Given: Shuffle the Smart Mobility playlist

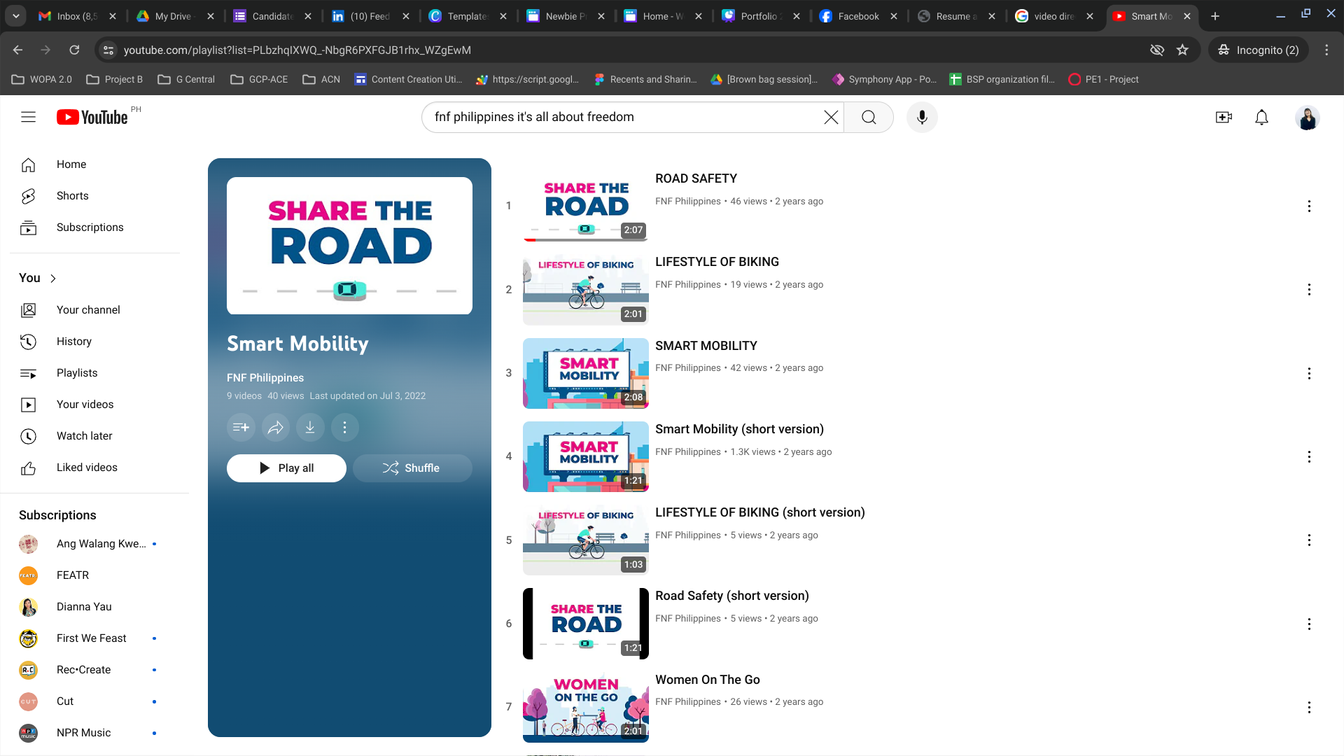Looking at the screenshot, I should point(412,468).
